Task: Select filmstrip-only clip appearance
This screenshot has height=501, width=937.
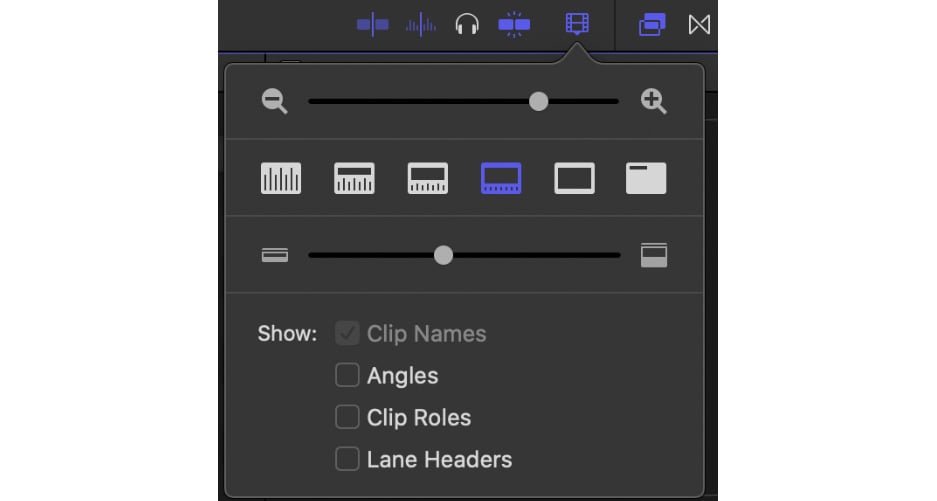Action: coord(574,178)
